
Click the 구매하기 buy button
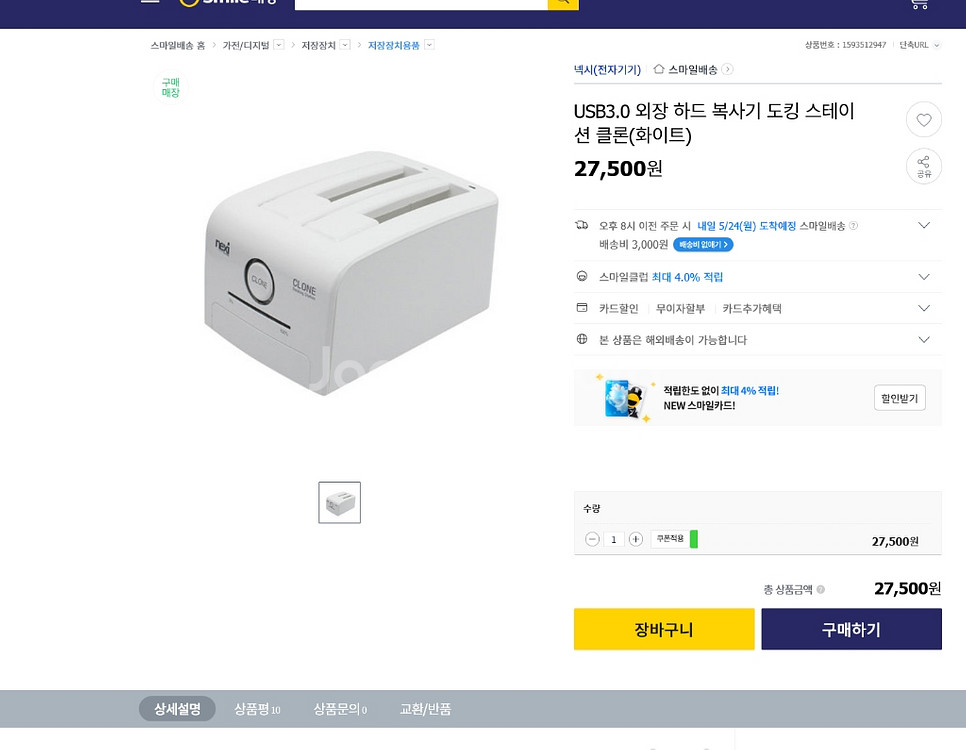pyautogui.click(x=851, y=629)
